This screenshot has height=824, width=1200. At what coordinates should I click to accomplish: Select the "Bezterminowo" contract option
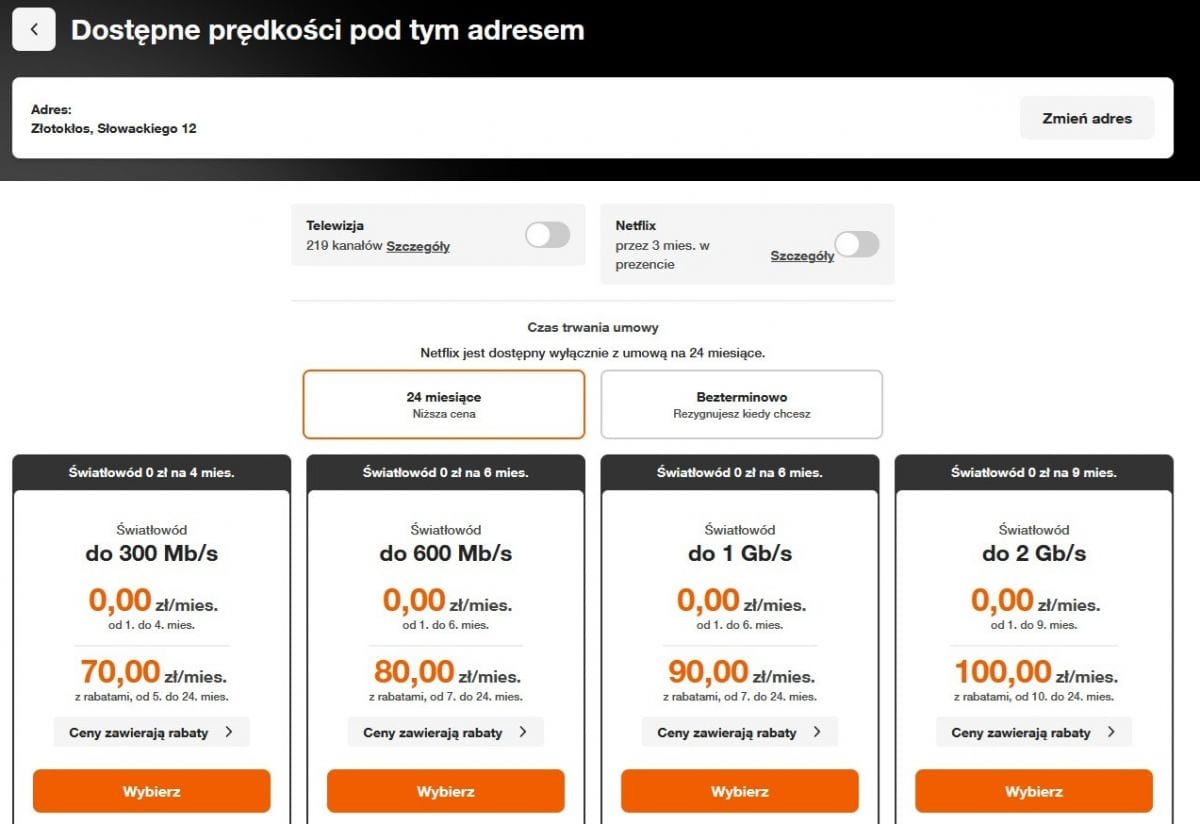[741, 404]
